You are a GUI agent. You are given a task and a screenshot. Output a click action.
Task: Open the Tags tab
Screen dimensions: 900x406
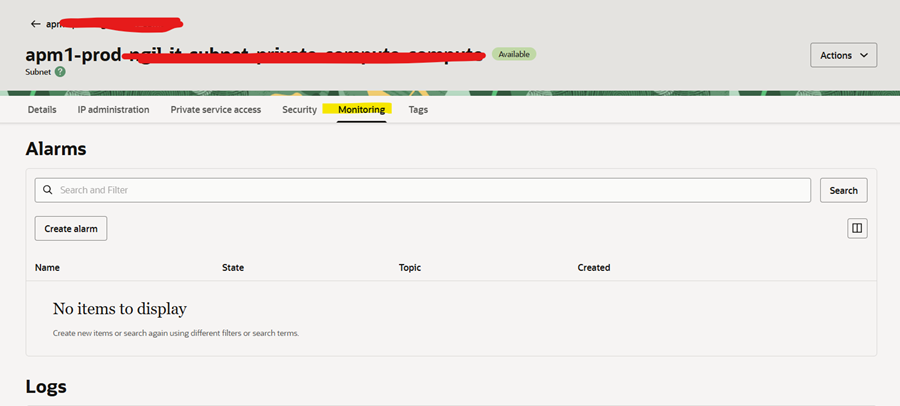[418, 110]
